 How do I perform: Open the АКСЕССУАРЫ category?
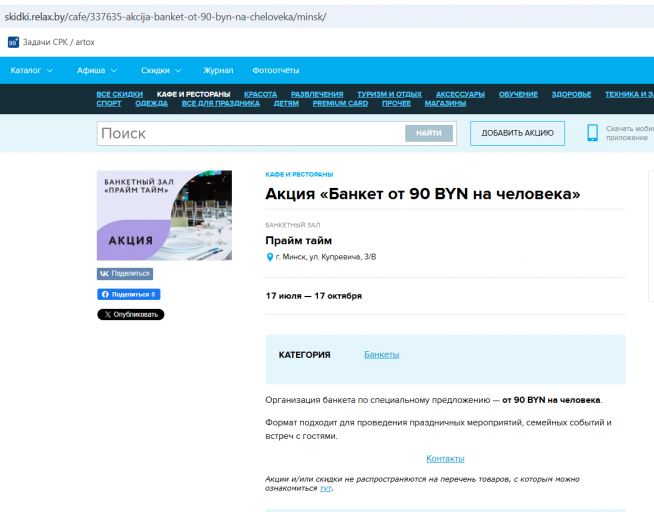(460, 94)
